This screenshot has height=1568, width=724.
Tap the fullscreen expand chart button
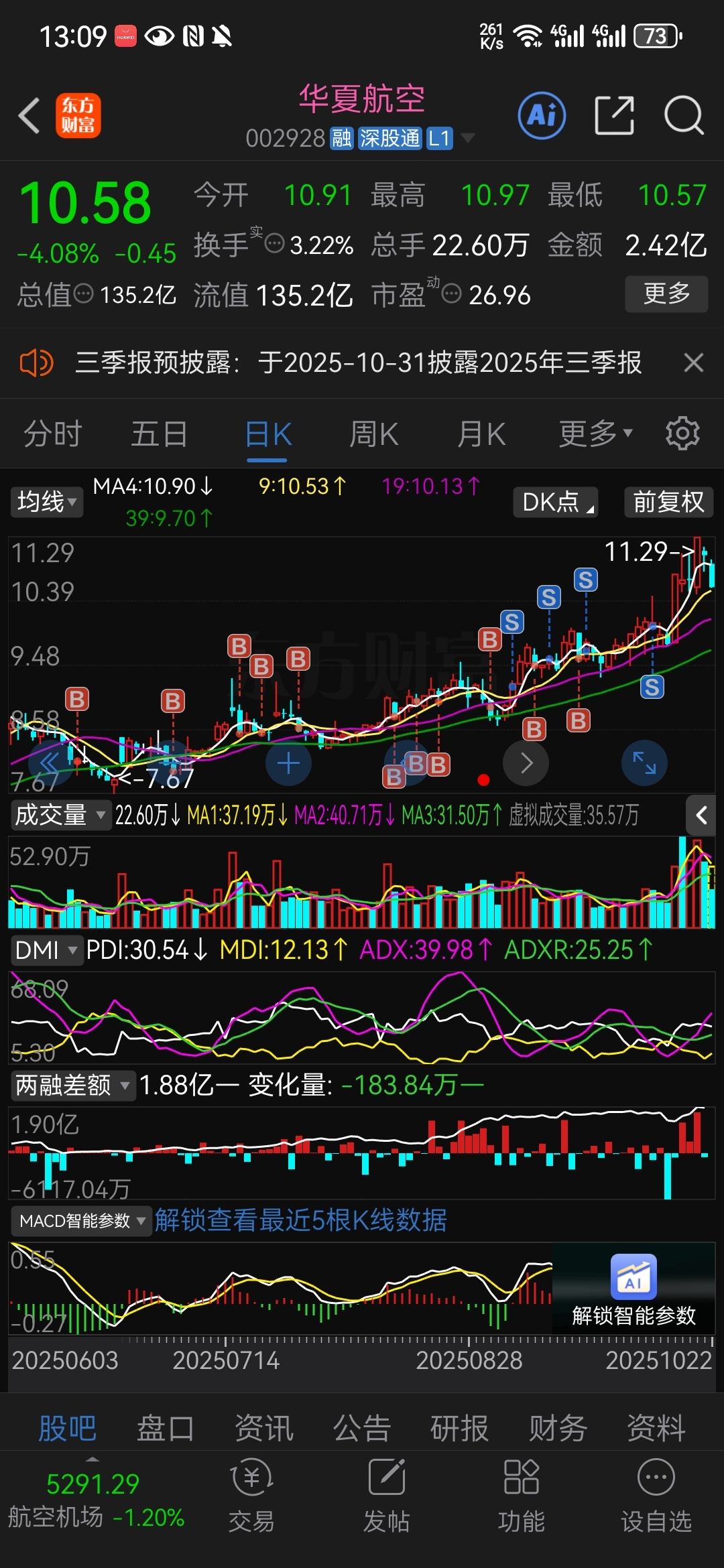click(x=644, y=763)
